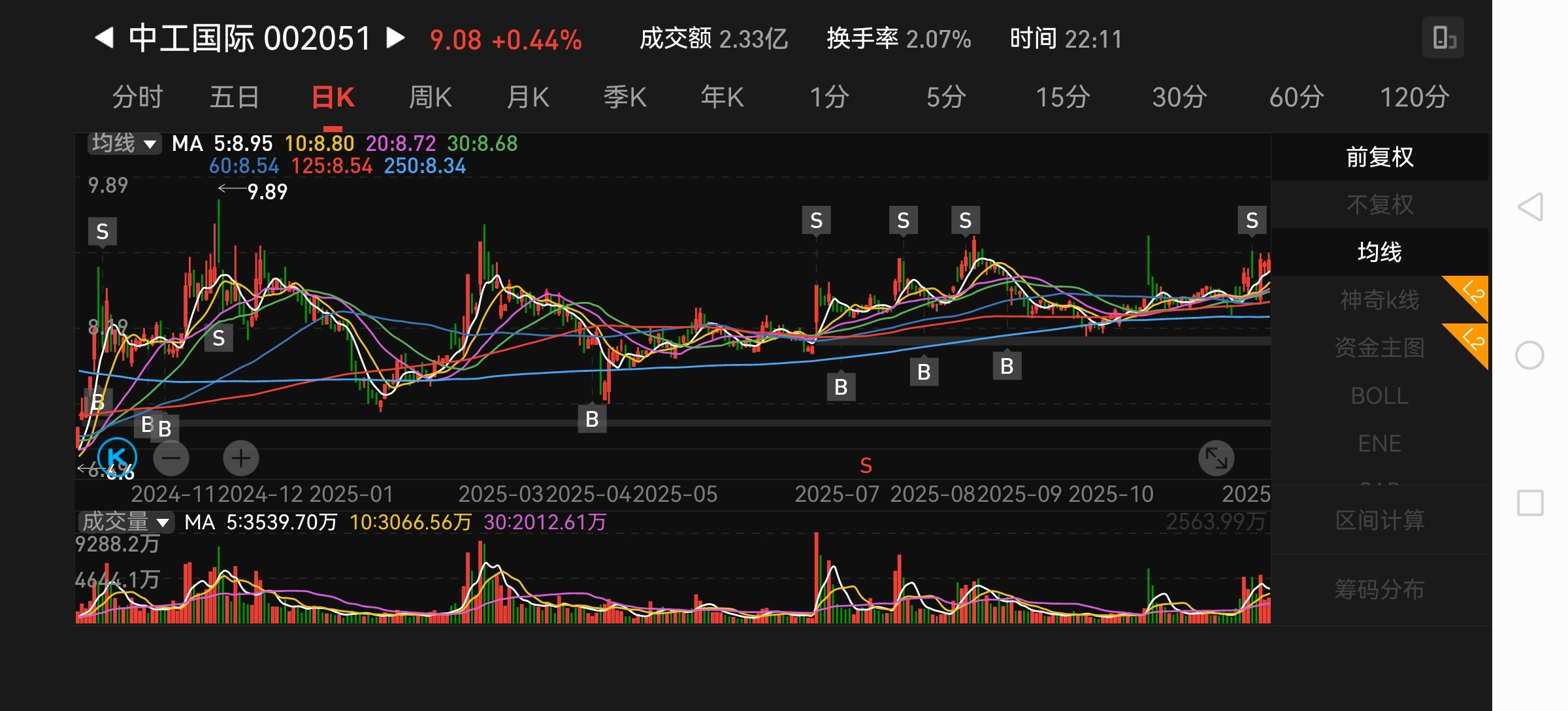Screen dimensions: 1568x711
Task: Tap the screen layout switch icon top-right
Action: 1443,38
